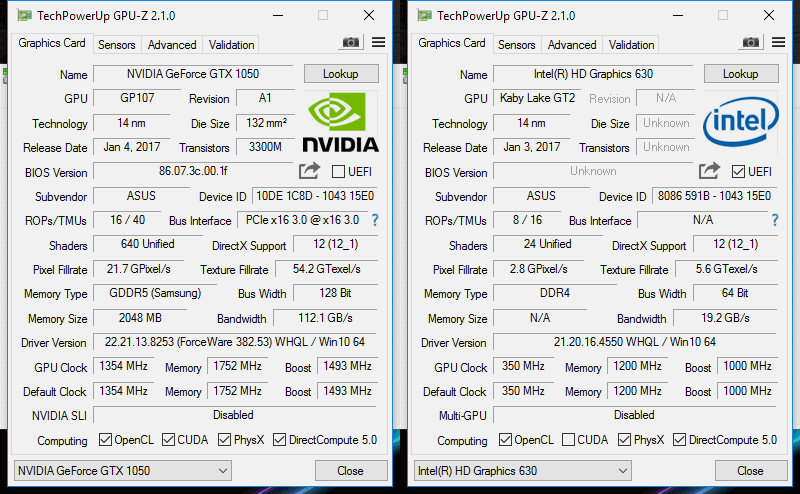Open the Intel(R) HD Graphics 630 GPU selector dropdown

click(x=522, y=471)
